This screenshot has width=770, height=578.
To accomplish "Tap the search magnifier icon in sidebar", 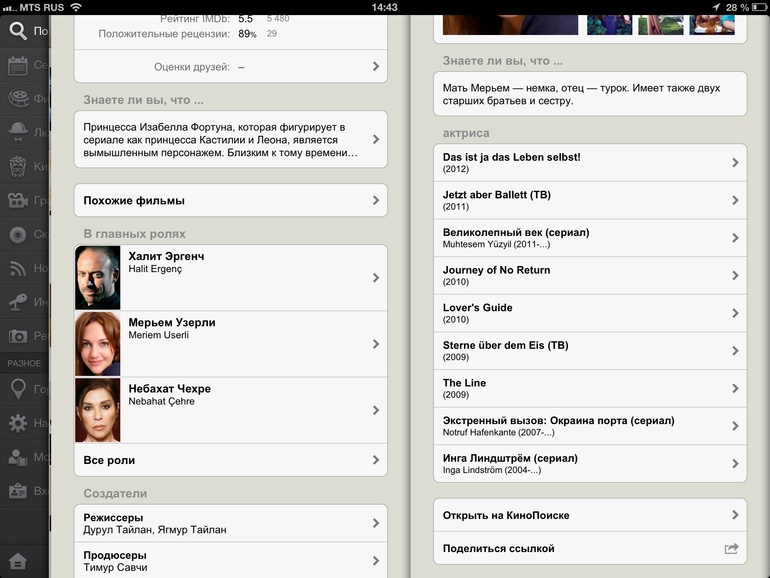I will [17, 30].
